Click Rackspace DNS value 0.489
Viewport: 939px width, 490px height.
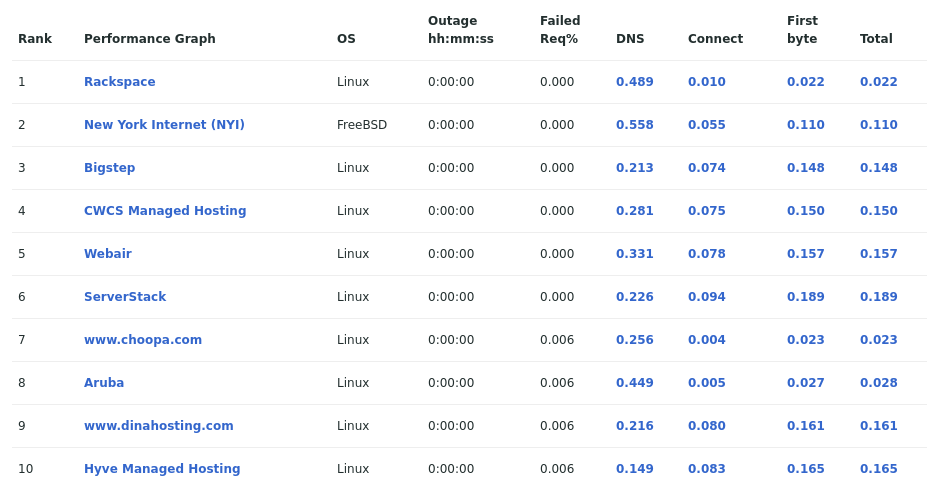point(635,81)
